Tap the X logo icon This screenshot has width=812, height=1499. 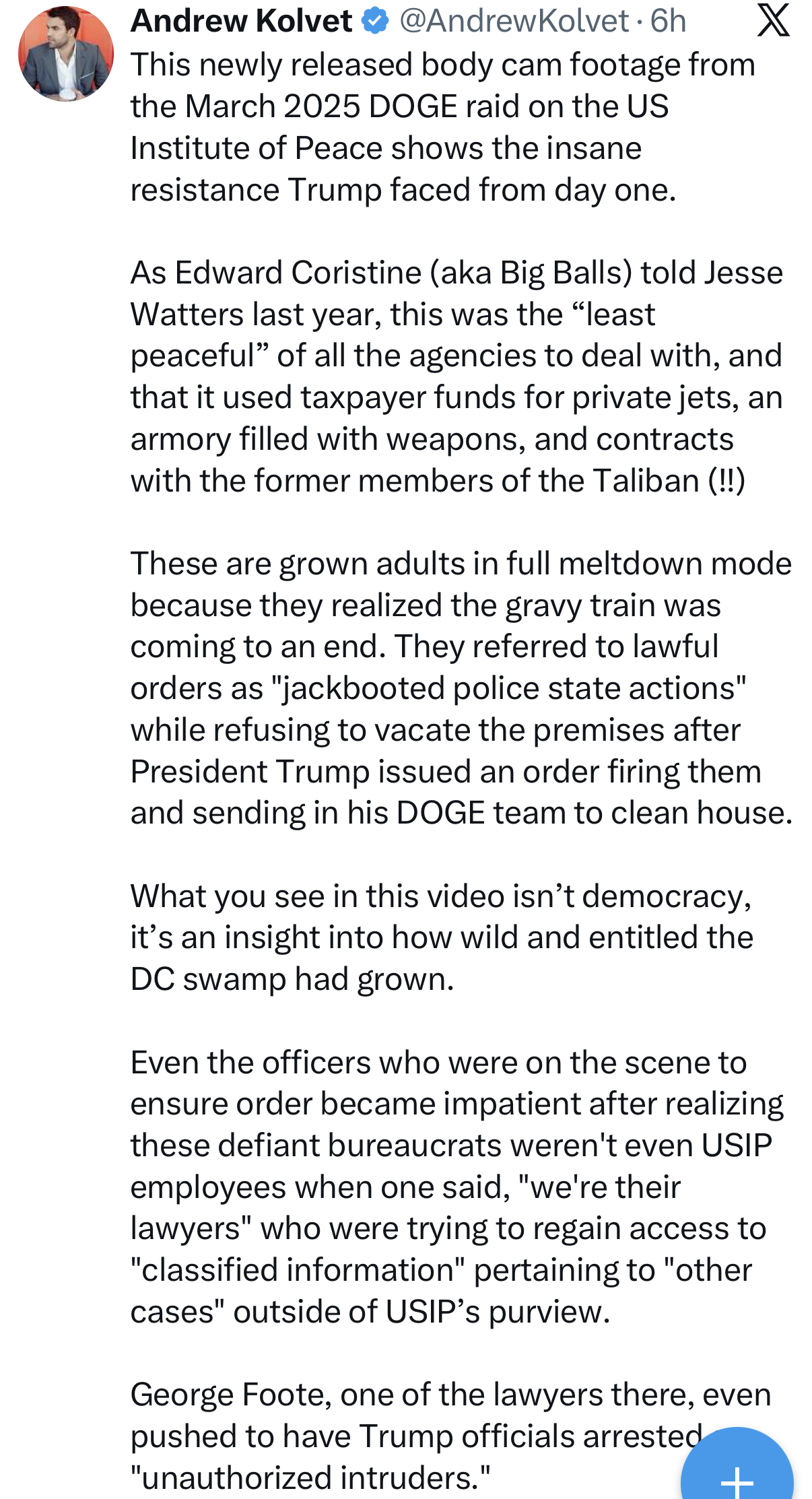[773, 20]
